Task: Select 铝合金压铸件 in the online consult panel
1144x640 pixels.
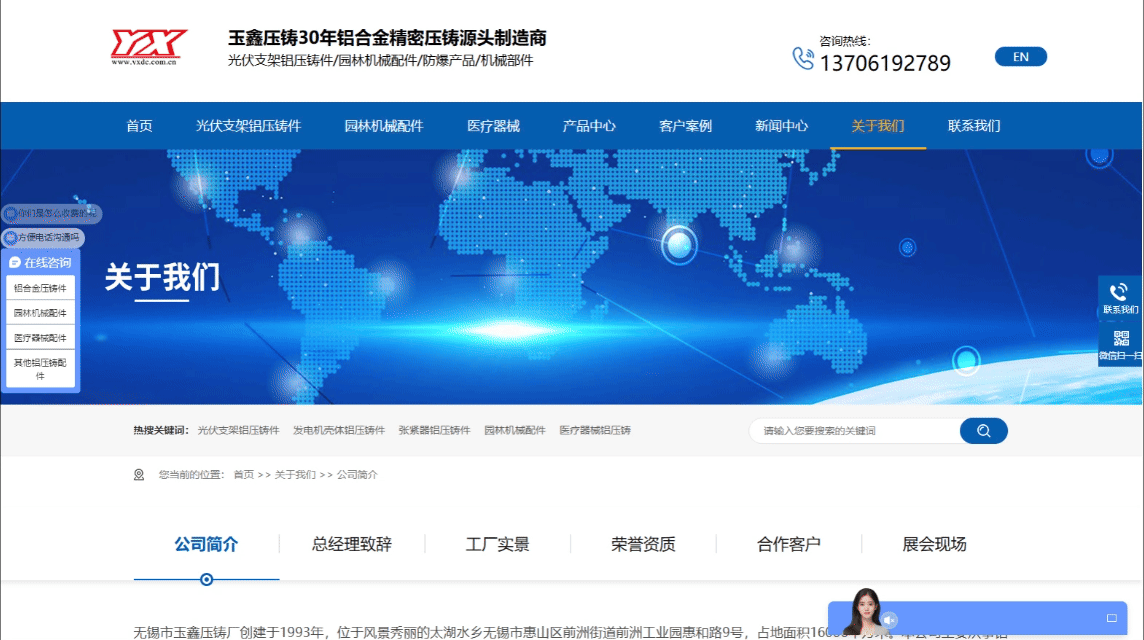Action: click(x=41, y=287)
